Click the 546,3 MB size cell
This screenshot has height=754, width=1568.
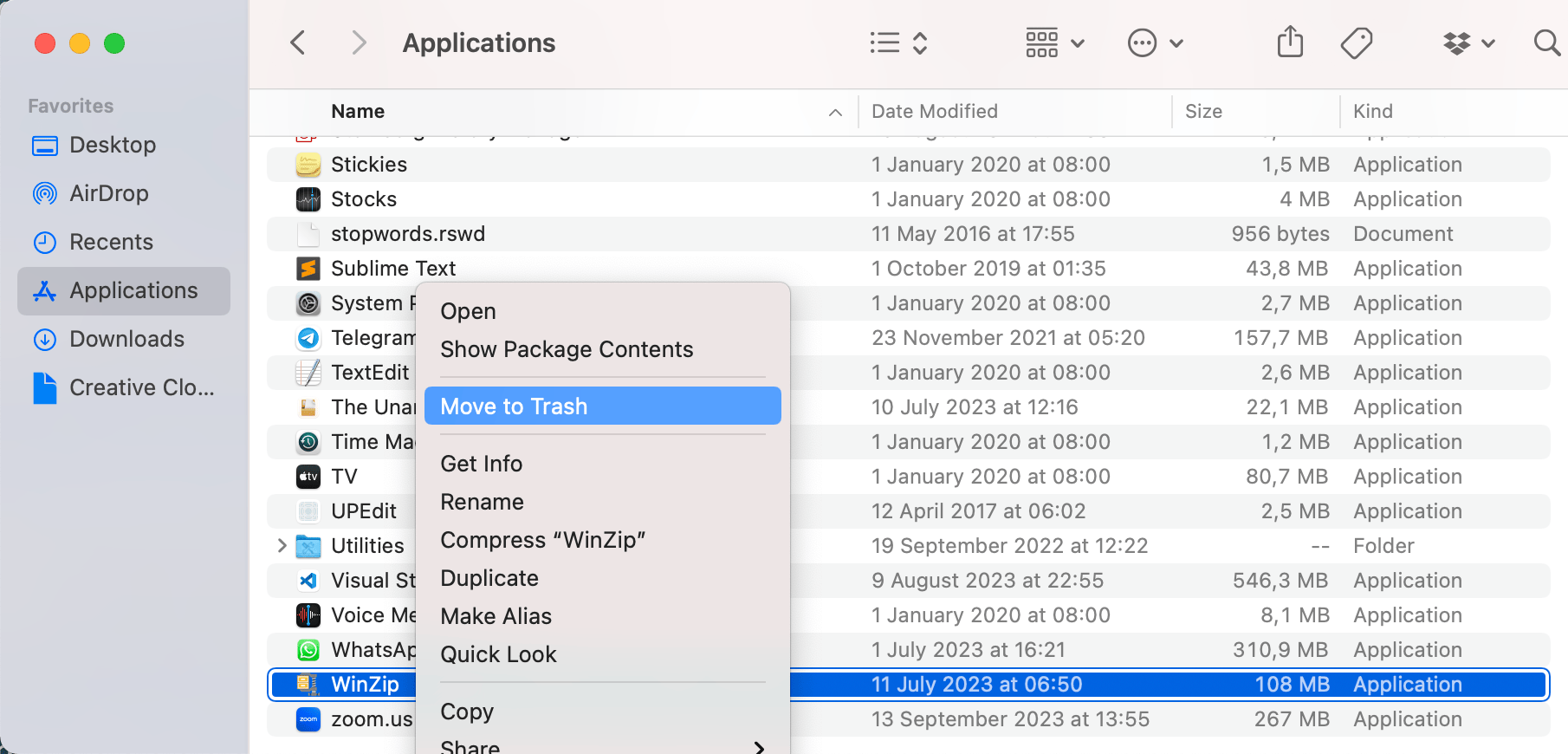coord(1280,581)
